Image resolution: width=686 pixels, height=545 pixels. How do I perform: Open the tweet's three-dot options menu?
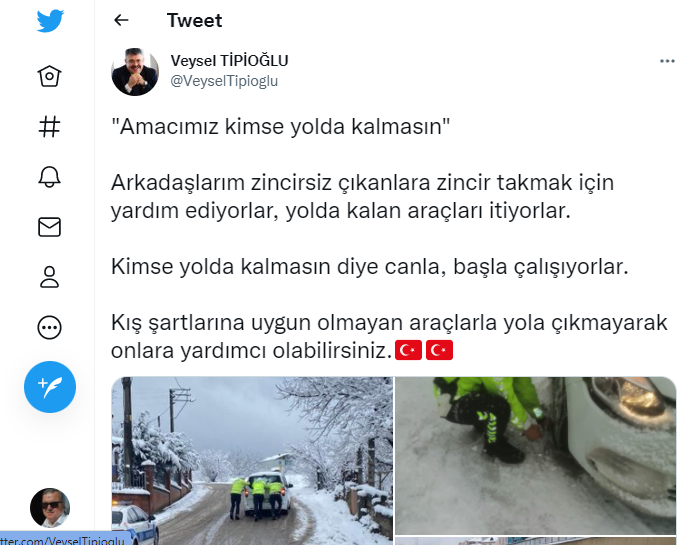tap(667, 61)
